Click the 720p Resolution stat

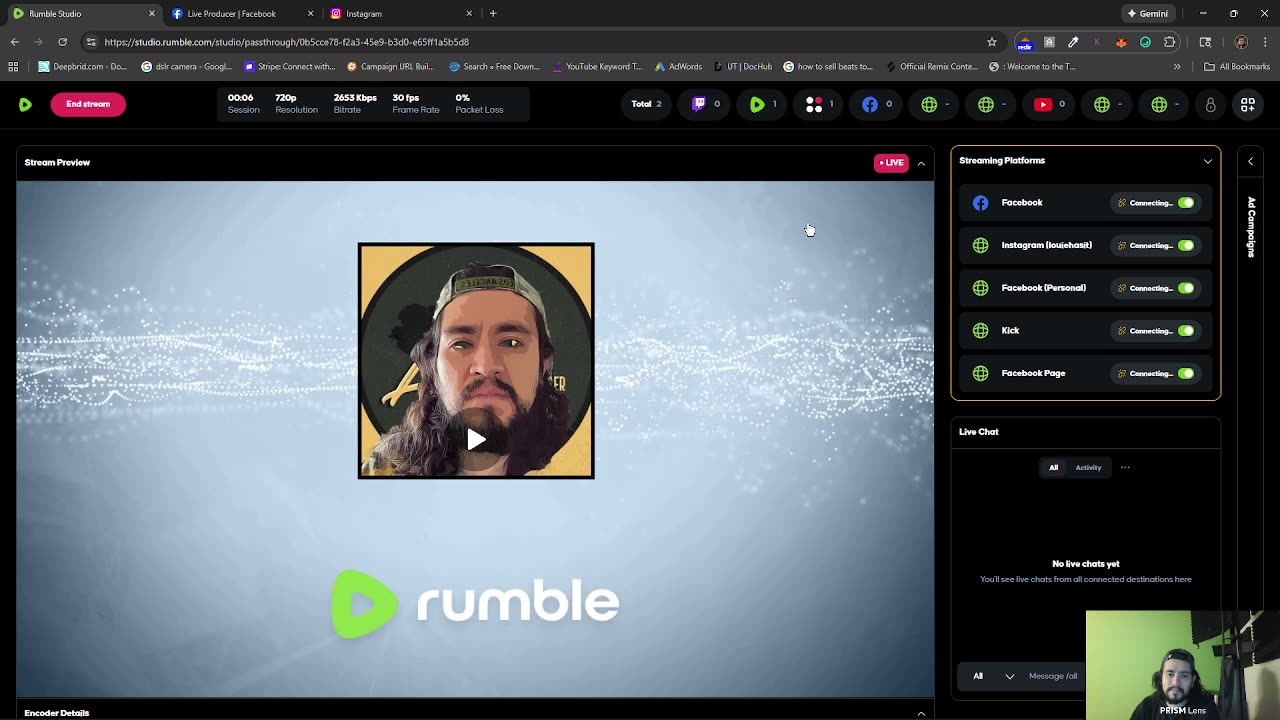296,104
